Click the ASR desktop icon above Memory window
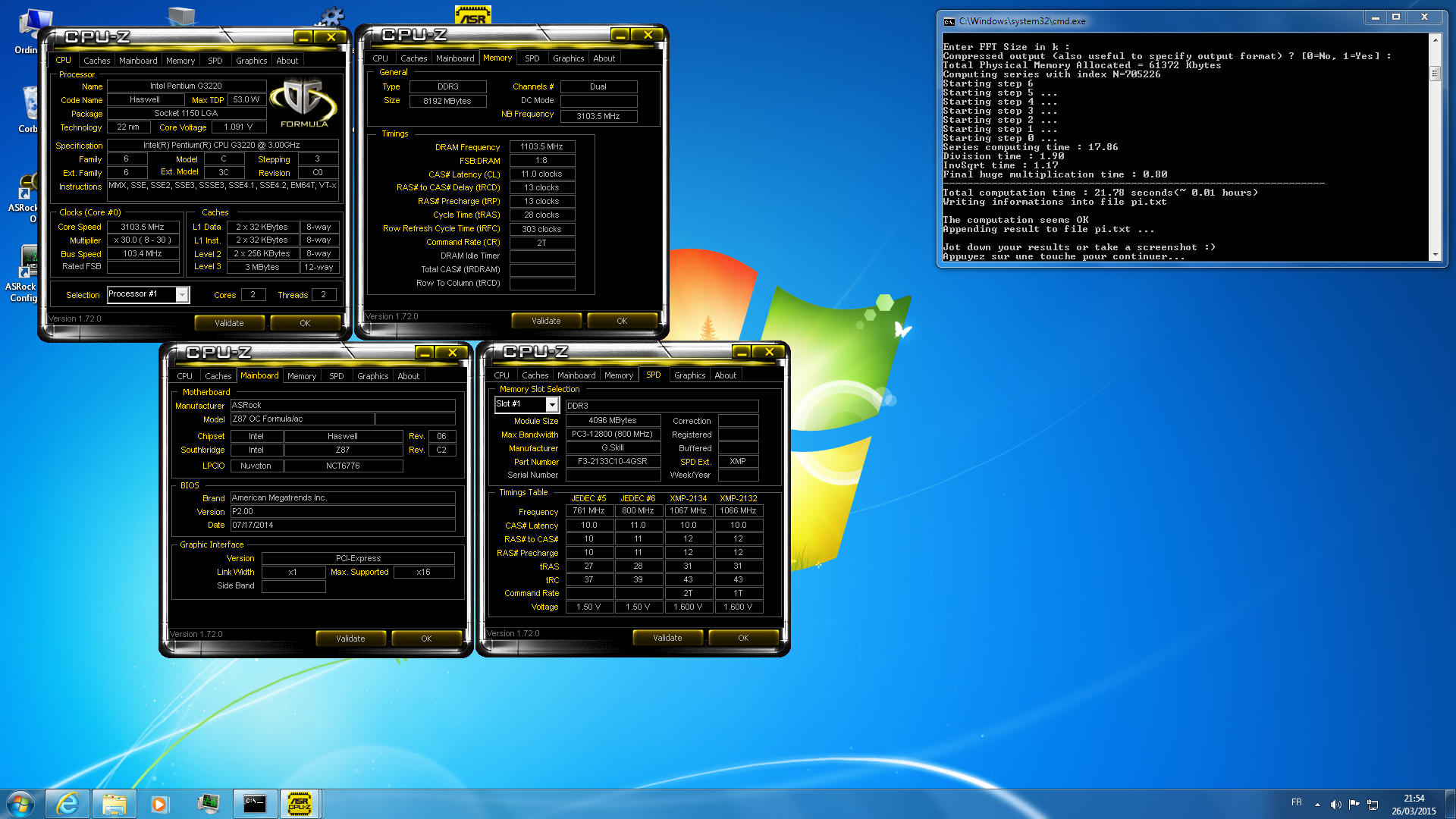 (472, 14)
